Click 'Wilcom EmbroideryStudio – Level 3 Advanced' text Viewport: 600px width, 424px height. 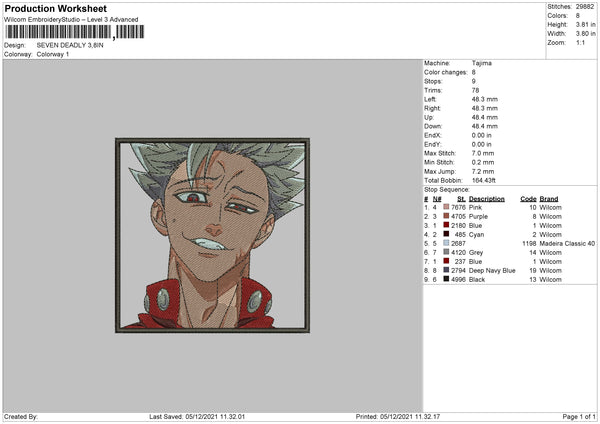[71, 19]
